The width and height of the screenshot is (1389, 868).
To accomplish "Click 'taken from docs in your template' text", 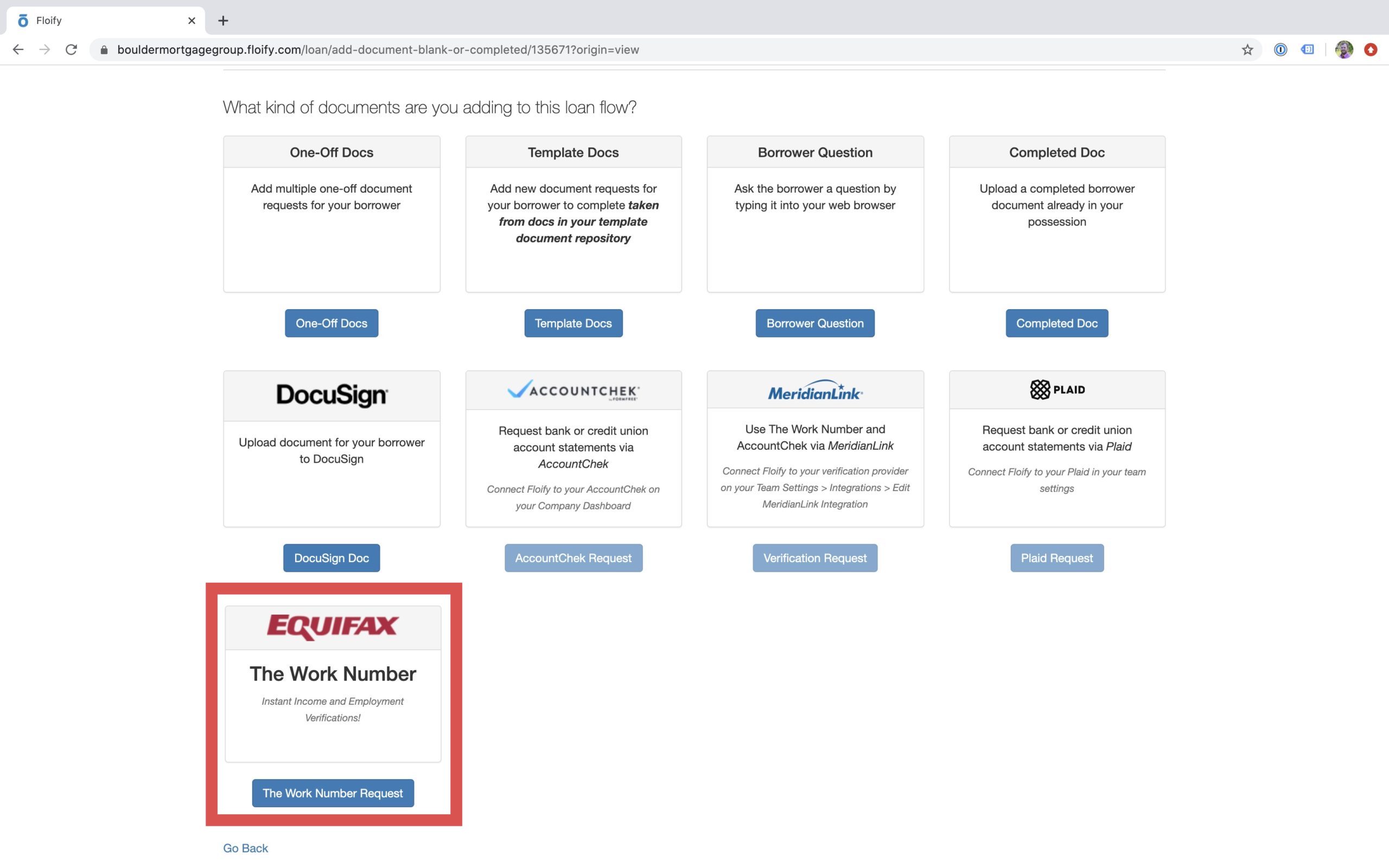I will click(578, 221).
